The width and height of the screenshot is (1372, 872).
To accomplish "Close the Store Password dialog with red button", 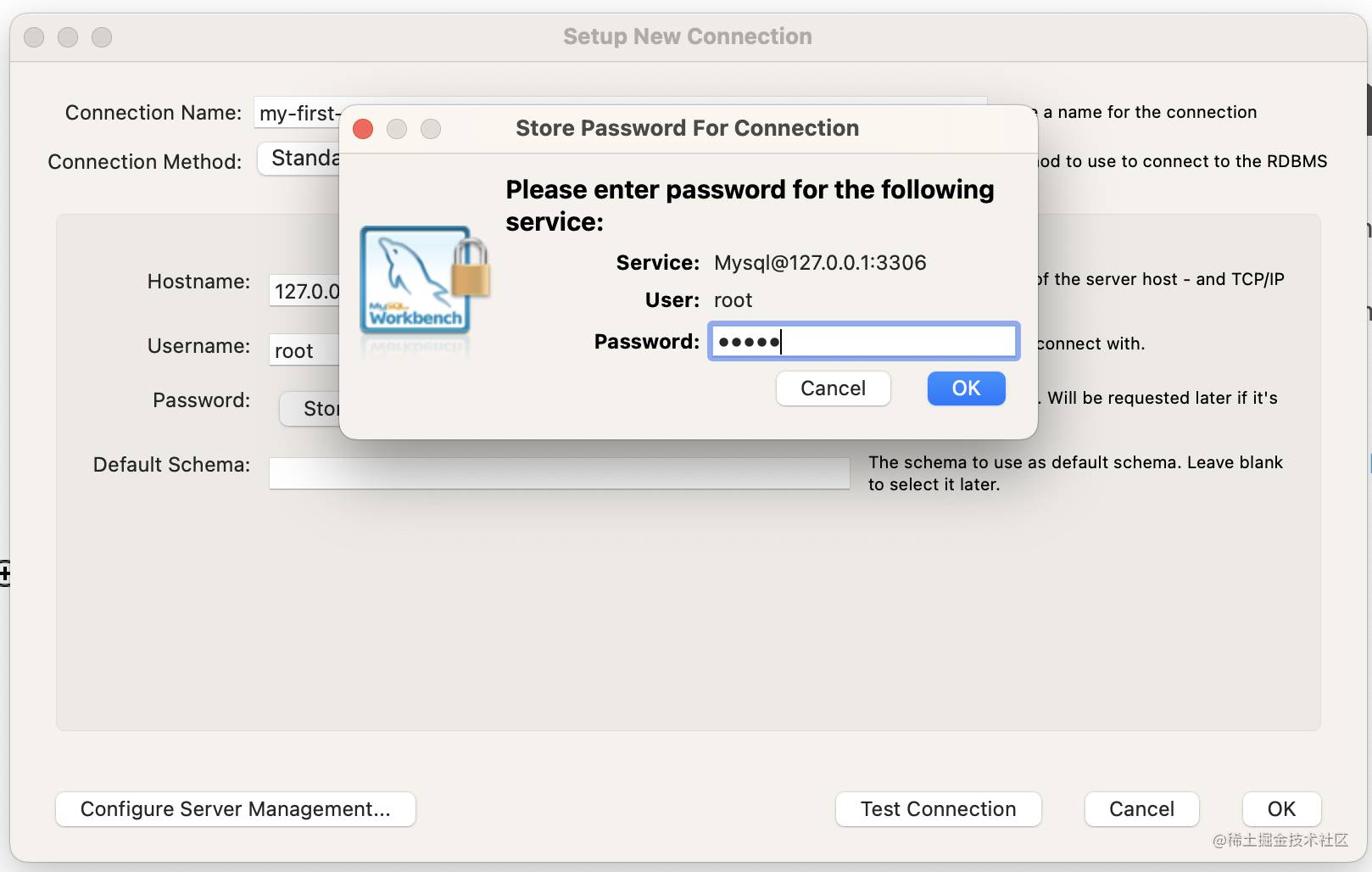I will 363,129.
